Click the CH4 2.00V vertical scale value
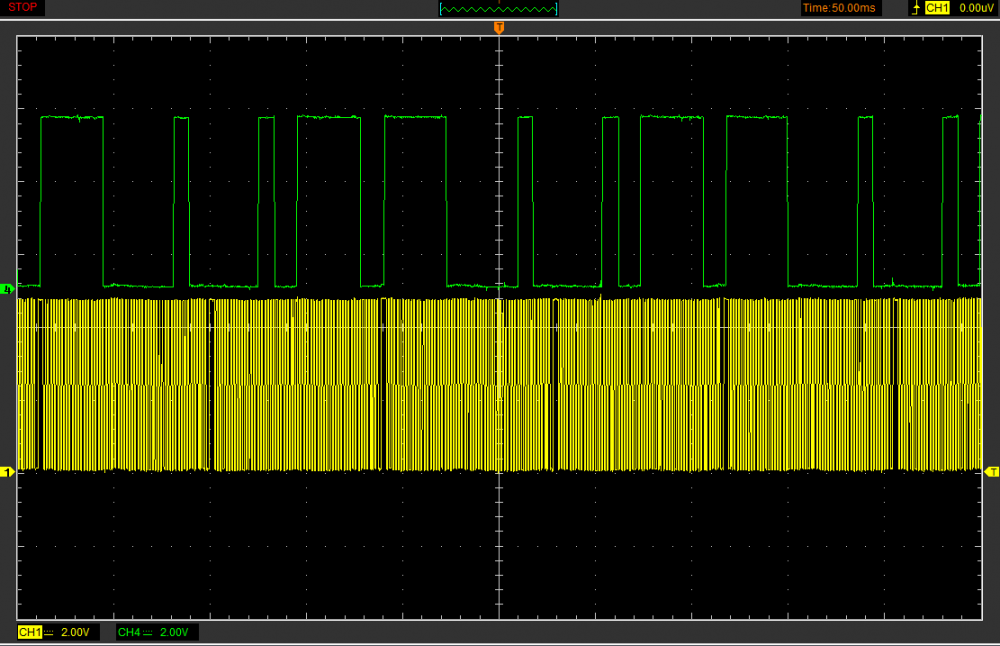1000x646 pixels. coord(174,632)
